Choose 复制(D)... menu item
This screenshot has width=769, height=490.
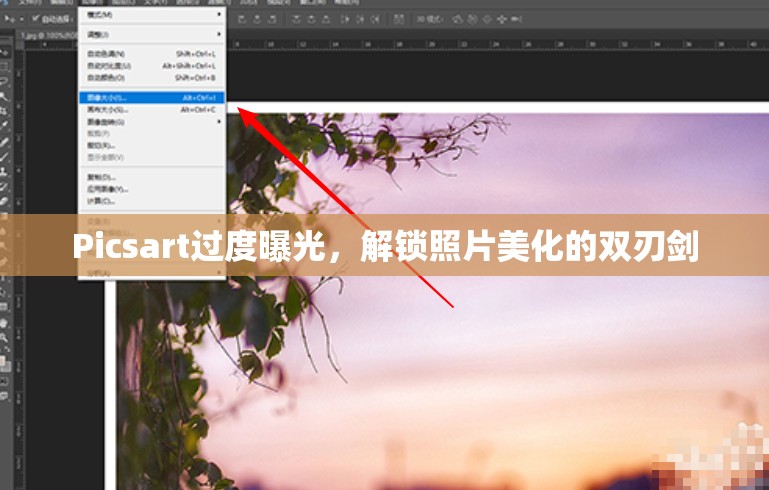[x=152, y=177]
